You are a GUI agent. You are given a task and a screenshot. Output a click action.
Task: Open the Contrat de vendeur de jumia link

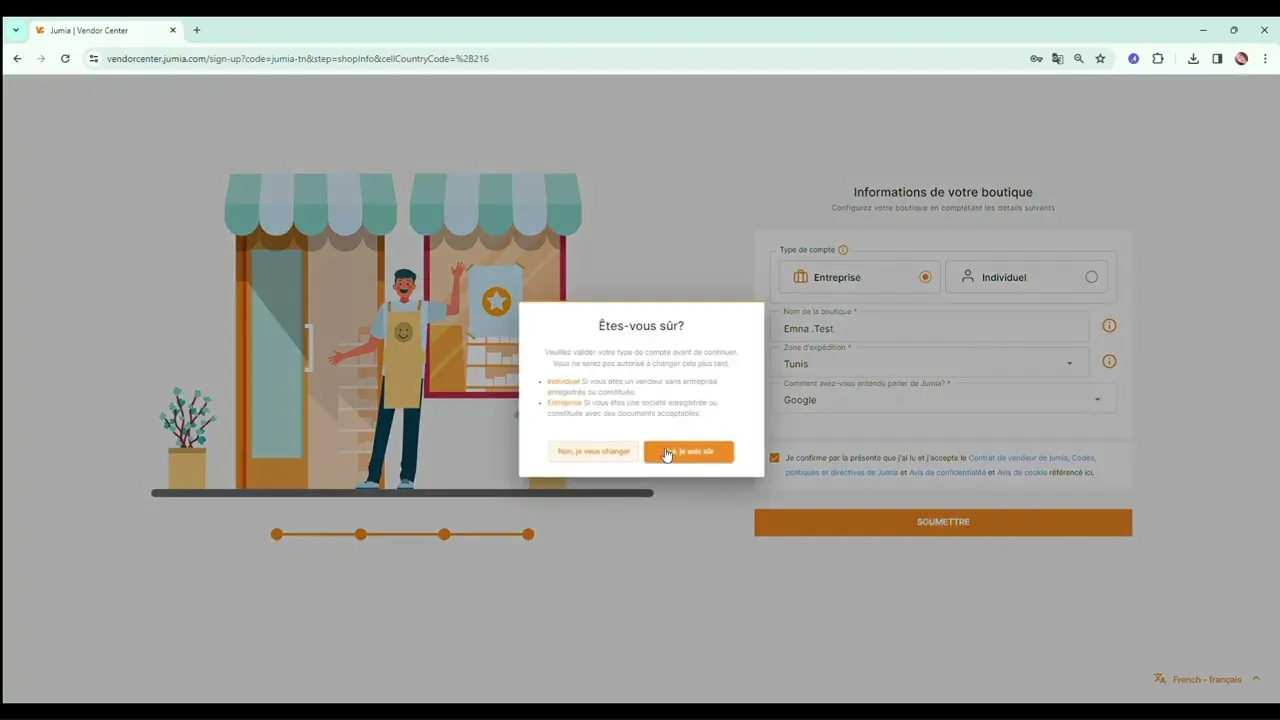(1018, 458)
